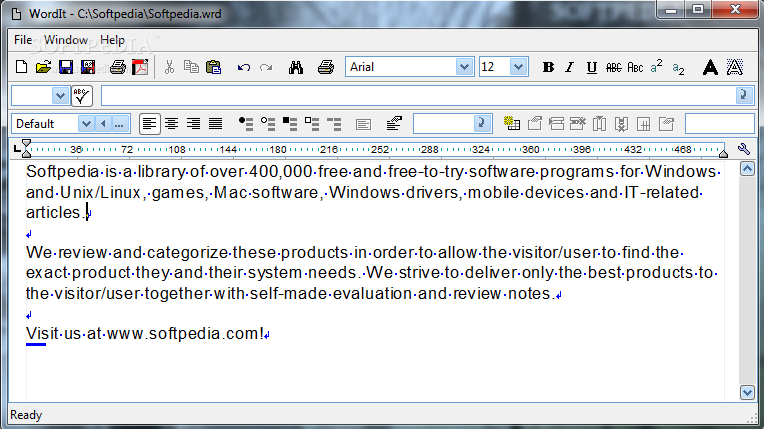Toggle bold formatting
The height and width of the screenshot is (429, 764).
pos(548,67)
